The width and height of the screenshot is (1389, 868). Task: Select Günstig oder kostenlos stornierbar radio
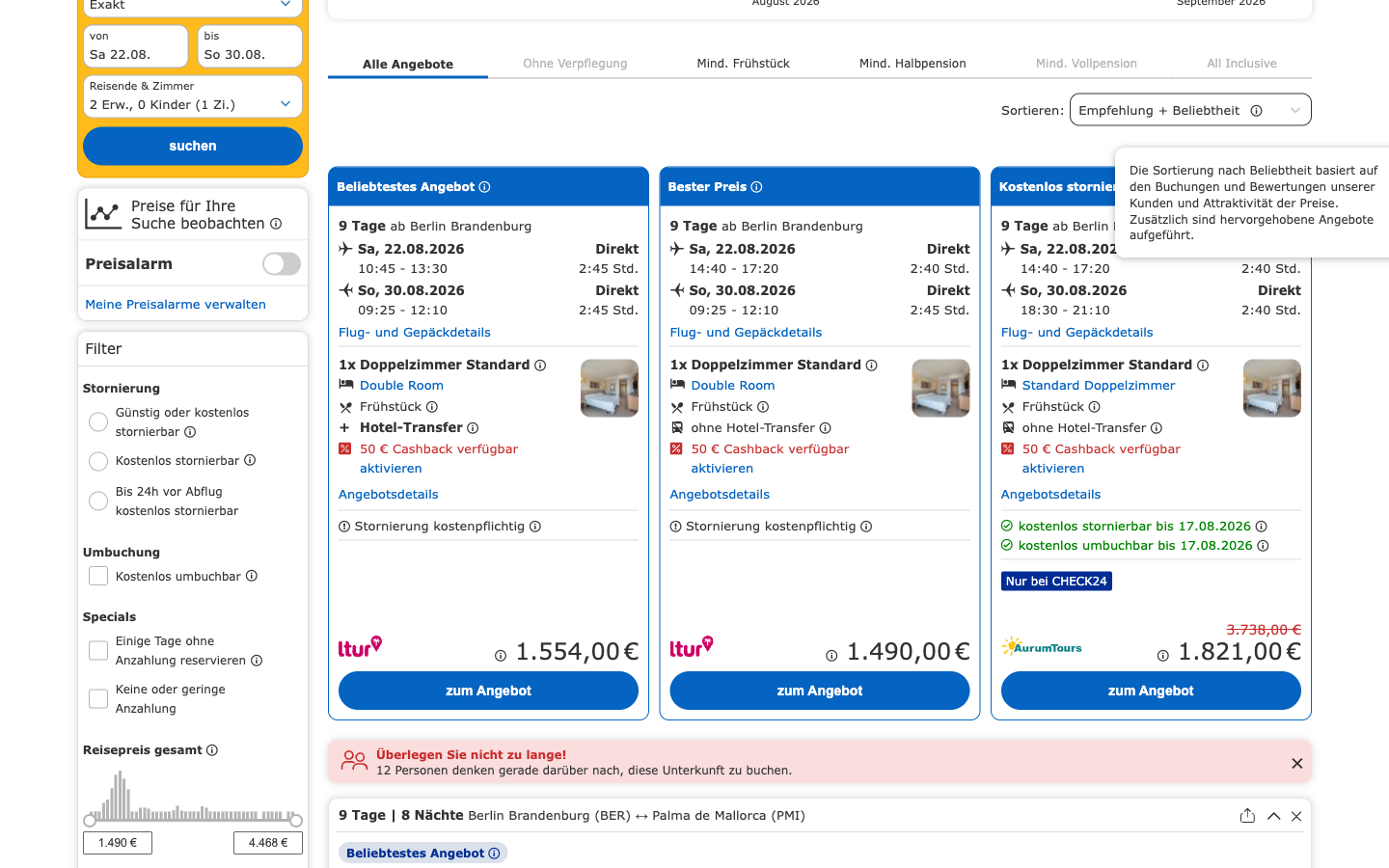98,422
